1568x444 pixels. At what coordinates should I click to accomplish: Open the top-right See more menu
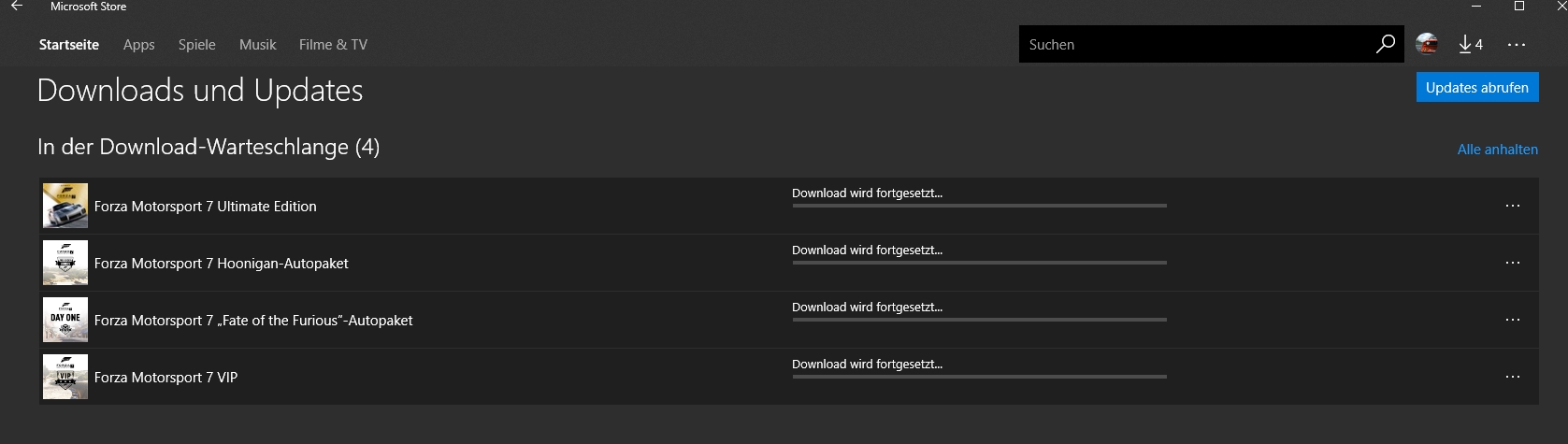1517,44
